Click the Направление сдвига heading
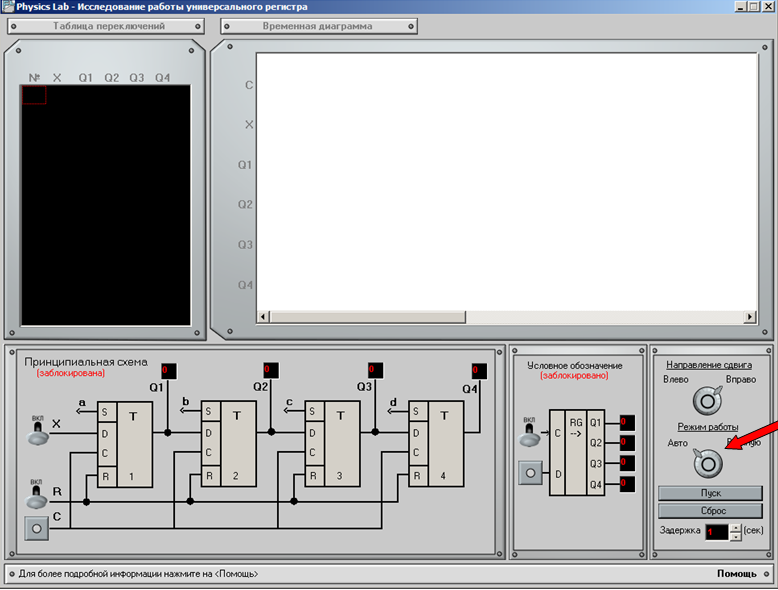Viewport: 778px width, 590px height. click(709, 365)
